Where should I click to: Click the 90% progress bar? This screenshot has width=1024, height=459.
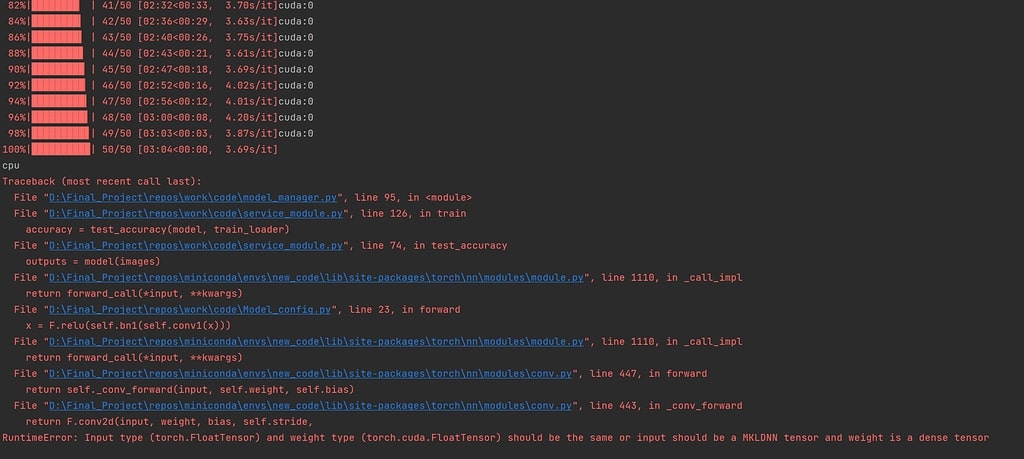point(58,69)
